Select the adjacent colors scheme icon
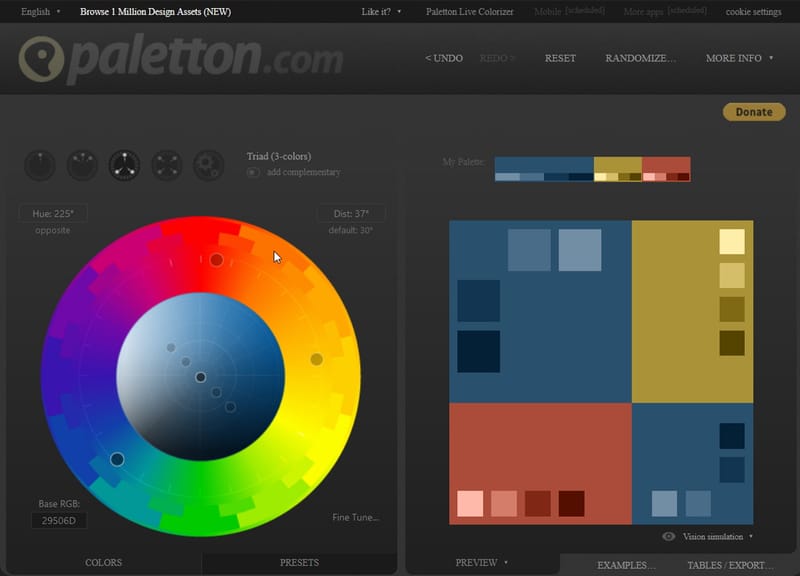This screenshot has width=800, height=576. tap(82, 164)
